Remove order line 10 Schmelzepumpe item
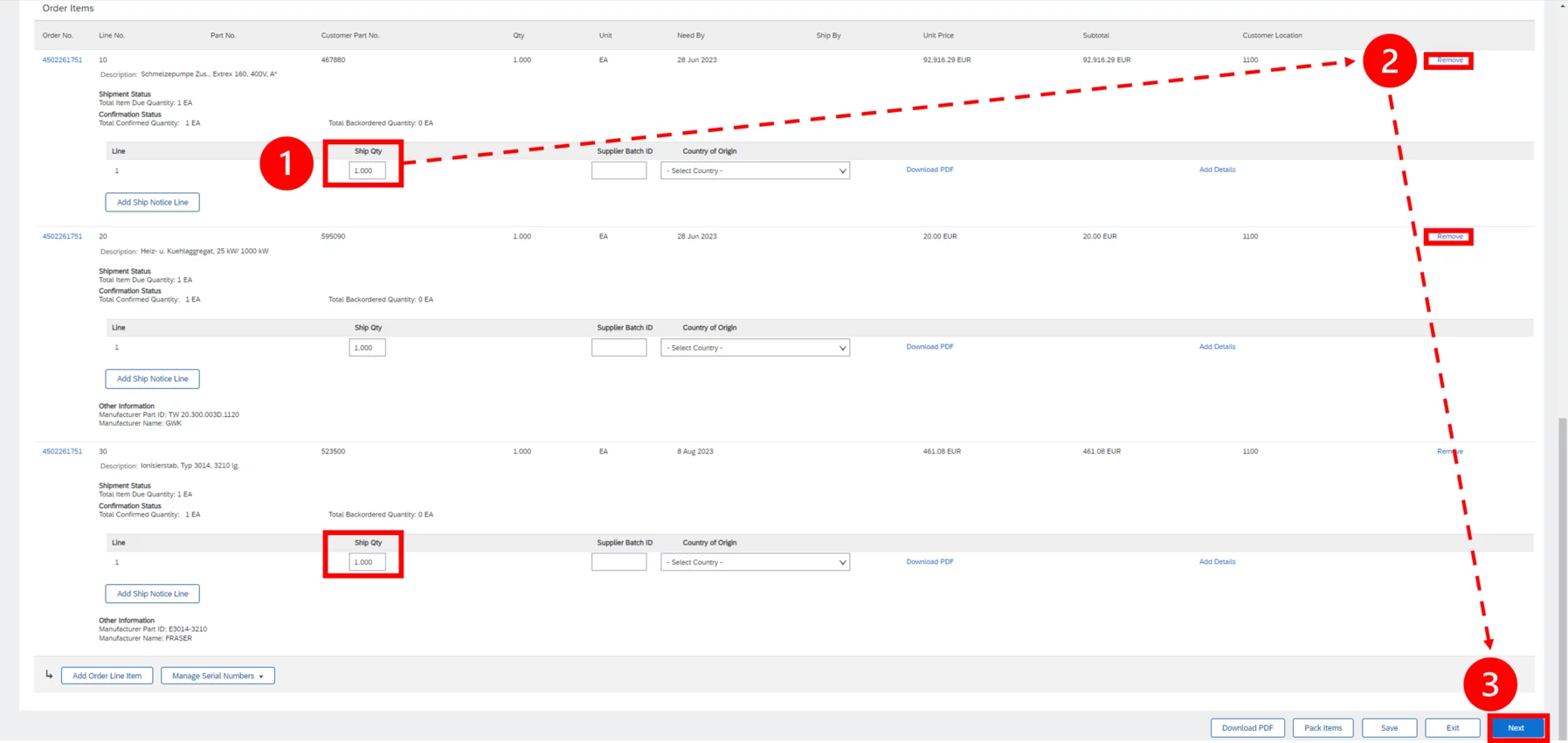The image size is (1568, 743). pos(1449,60)
